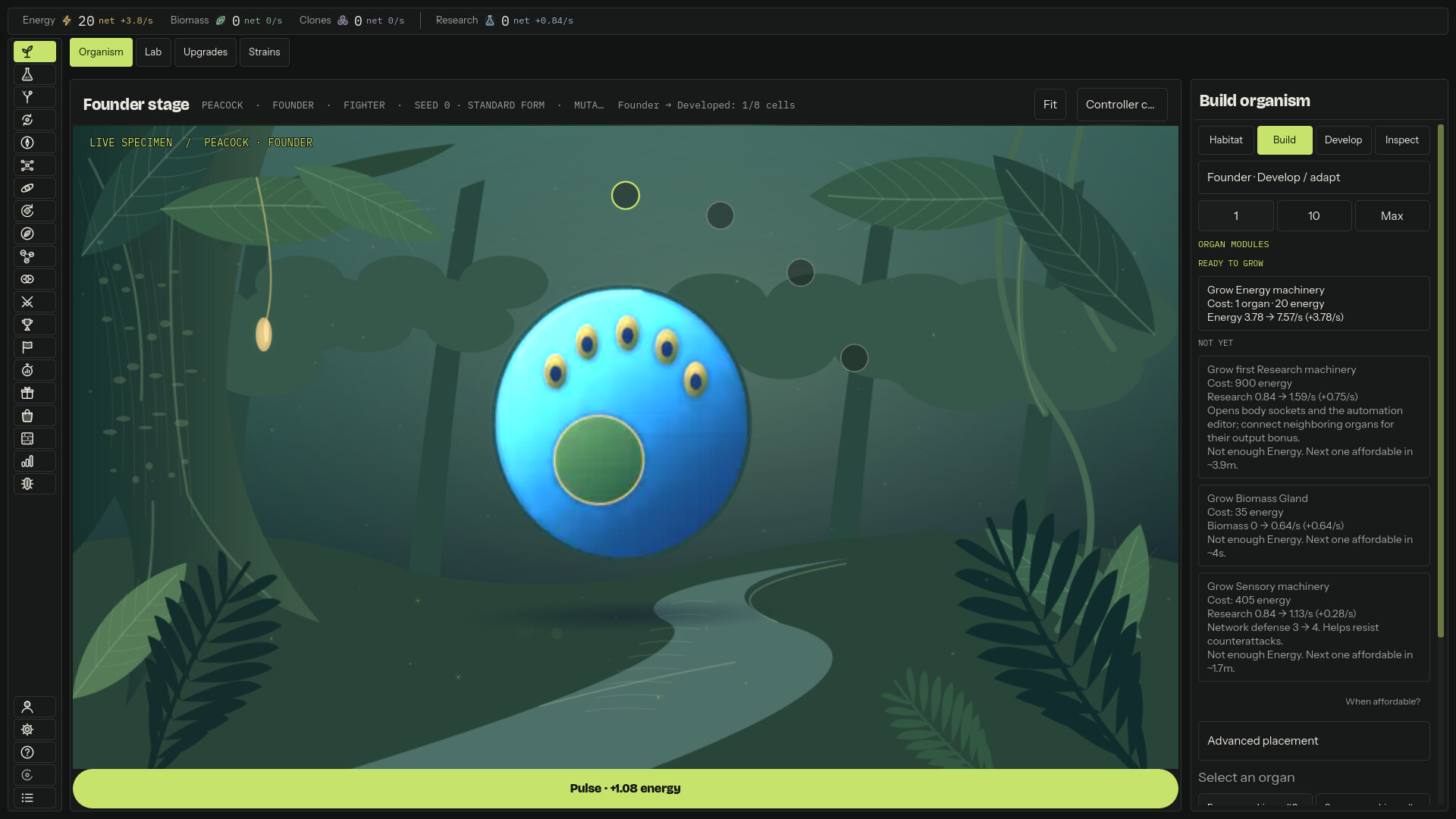Open the branching fork icon in sidebar

35,97
